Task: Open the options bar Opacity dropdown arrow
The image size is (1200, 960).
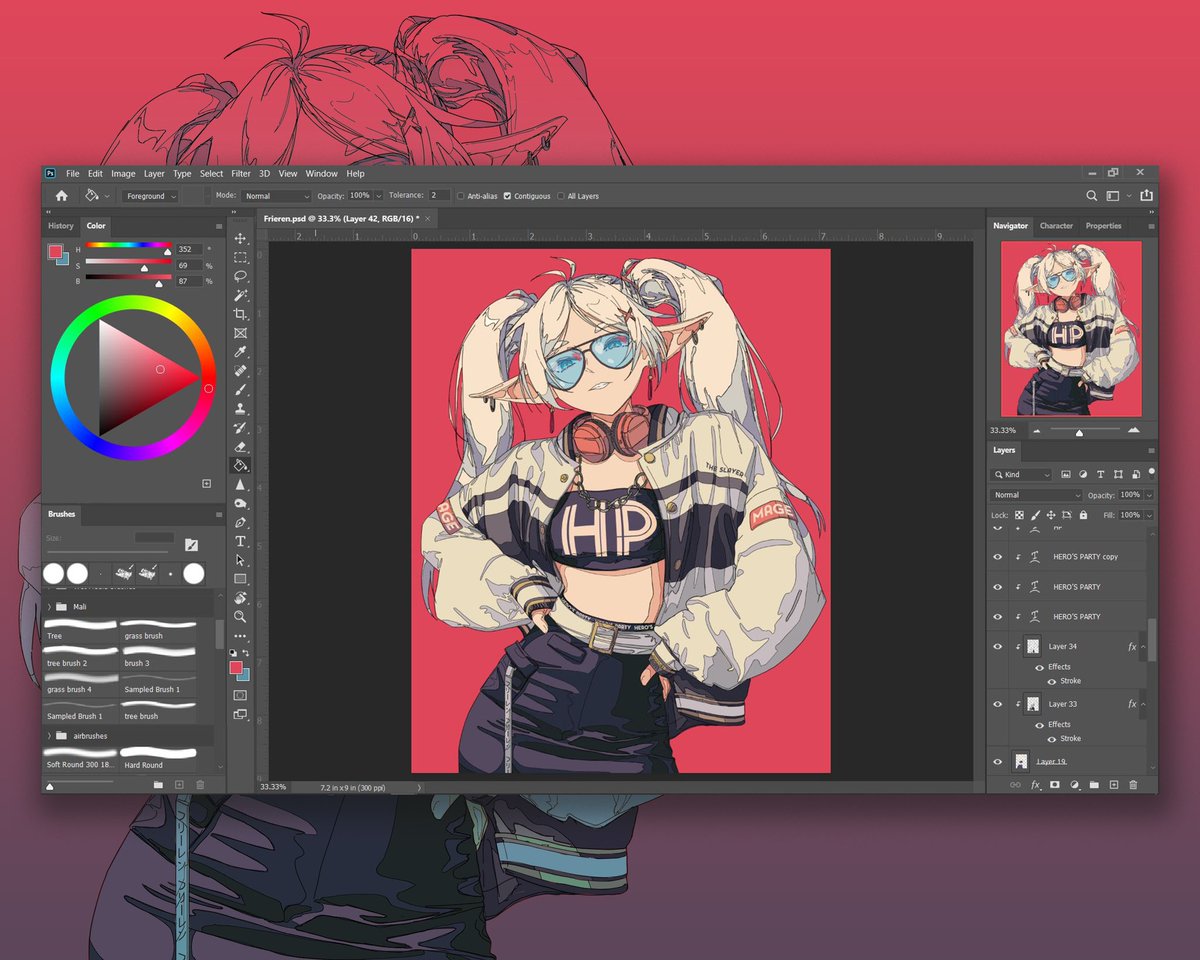Action: point(379,196)
